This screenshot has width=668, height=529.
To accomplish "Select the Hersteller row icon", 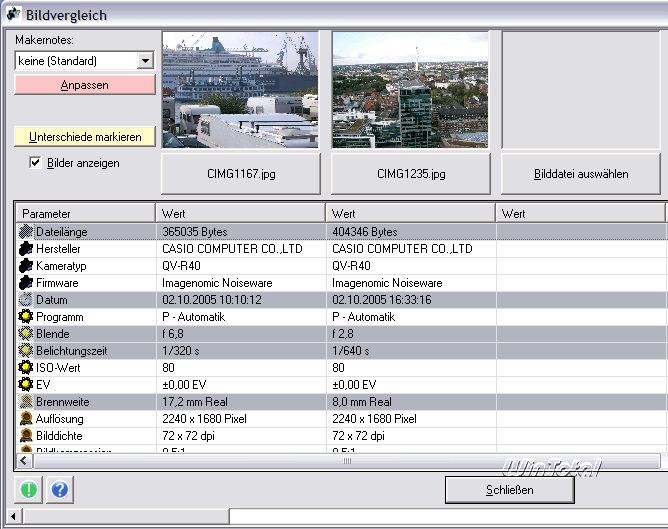I will coord(26,249).
